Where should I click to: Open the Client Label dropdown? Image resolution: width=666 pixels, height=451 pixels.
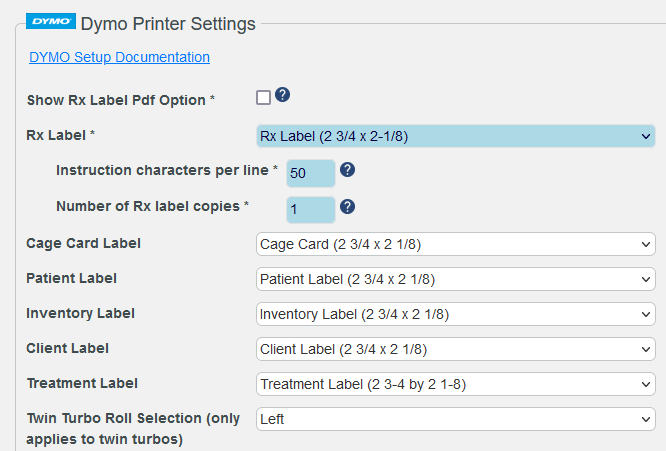tap(456, 349)
